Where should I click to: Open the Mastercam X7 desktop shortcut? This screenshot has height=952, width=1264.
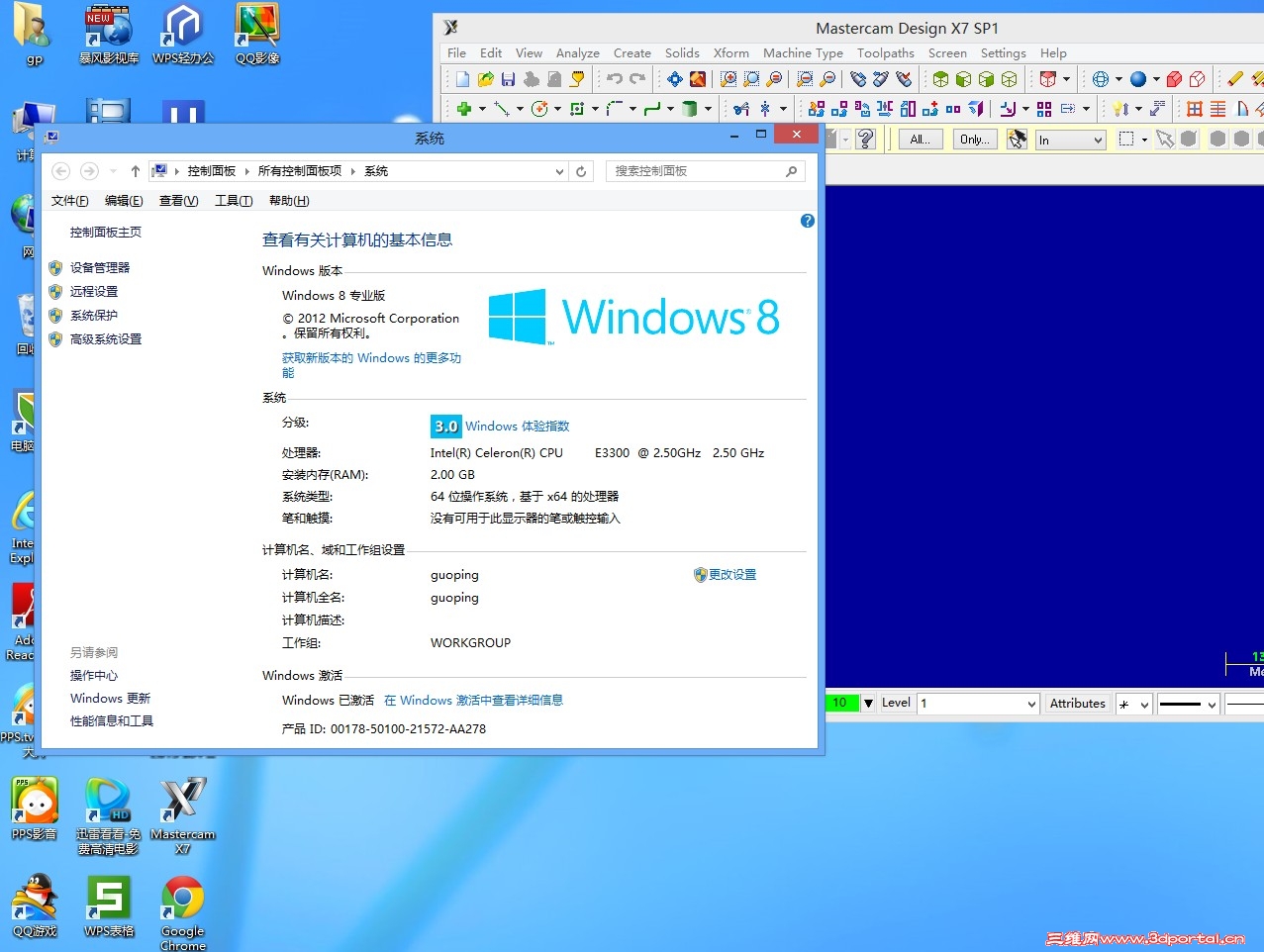[183, 816]
